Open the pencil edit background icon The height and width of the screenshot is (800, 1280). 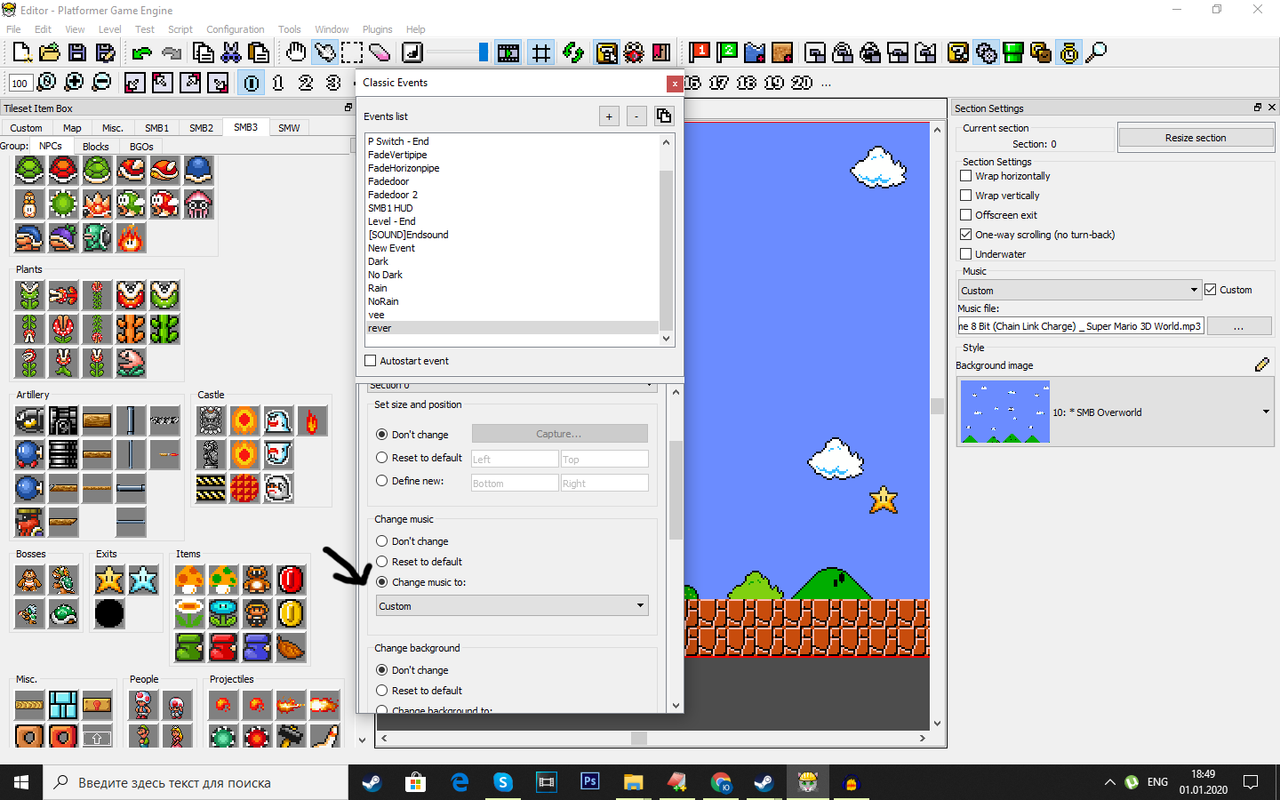1262,365
